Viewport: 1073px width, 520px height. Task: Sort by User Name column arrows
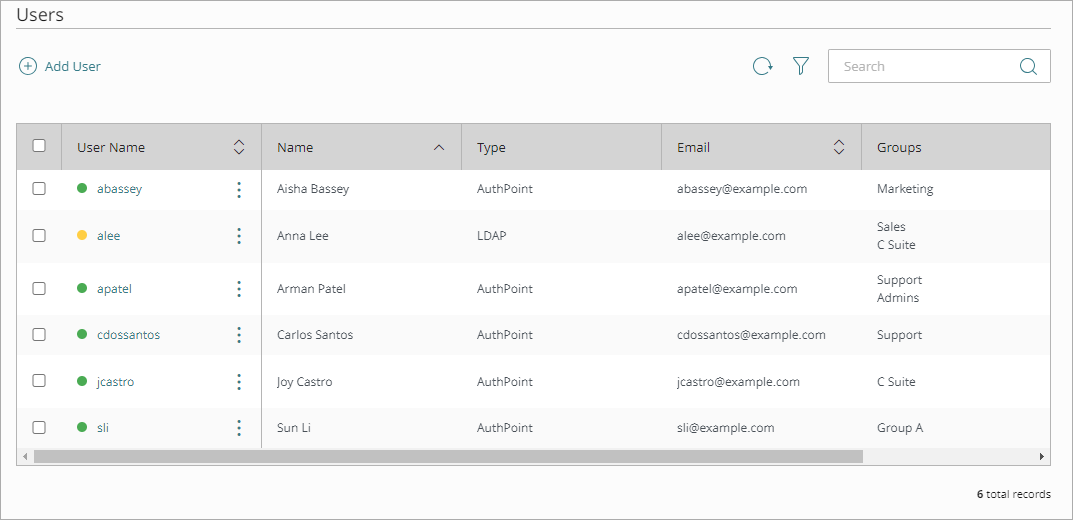point(239,147)
